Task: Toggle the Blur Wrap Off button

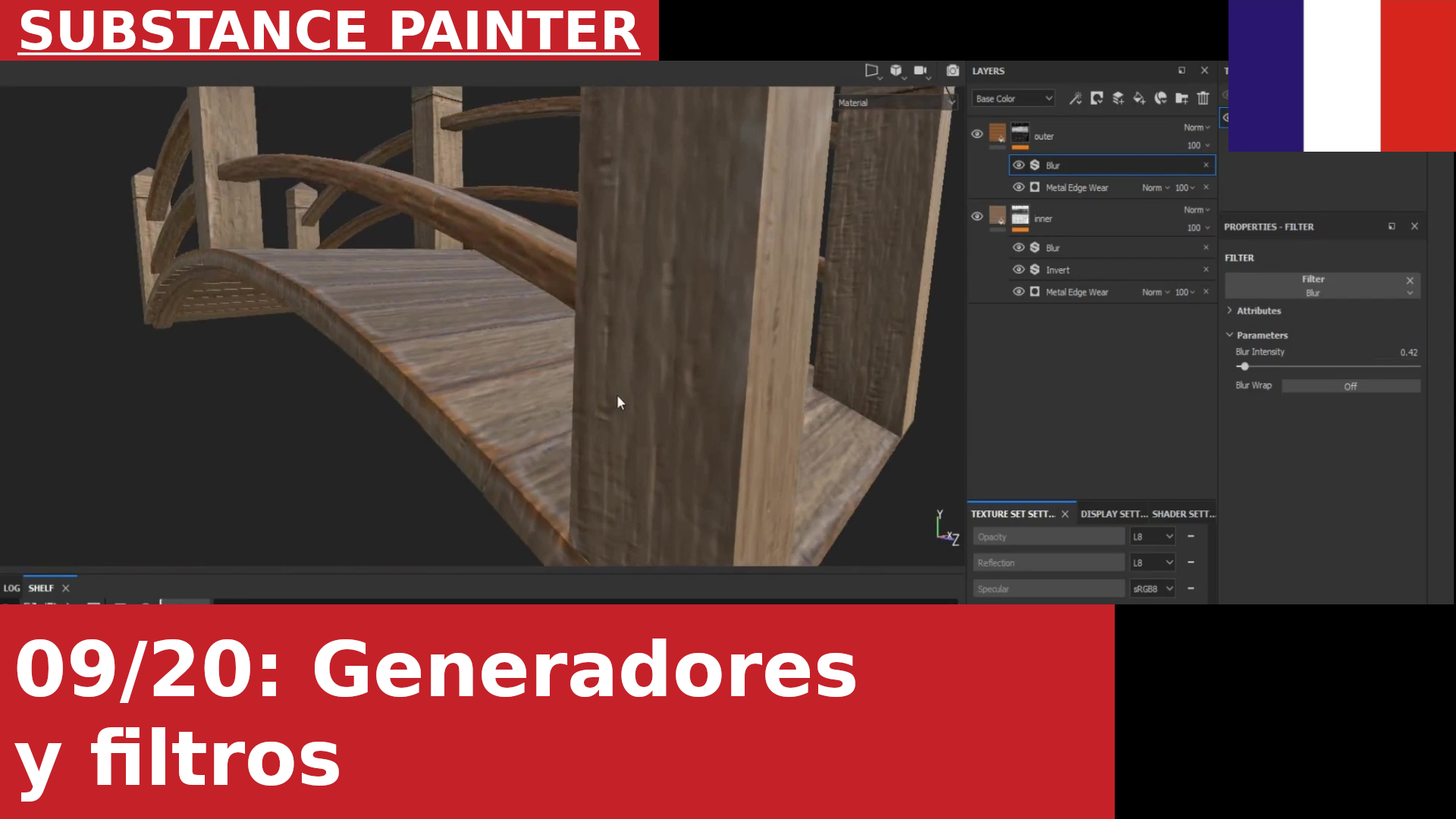Action: coord(1351,386)
